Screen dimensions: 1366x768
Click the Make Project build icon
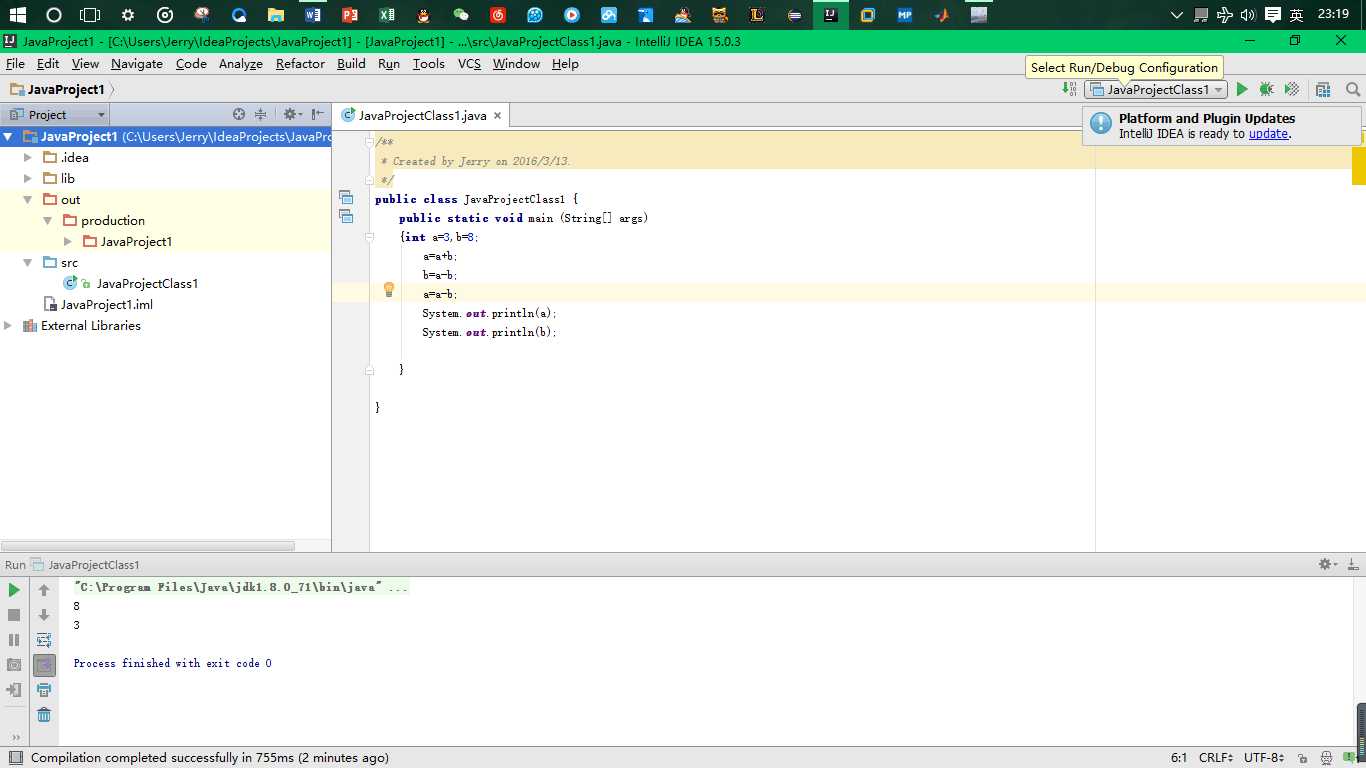point(1070,89)
